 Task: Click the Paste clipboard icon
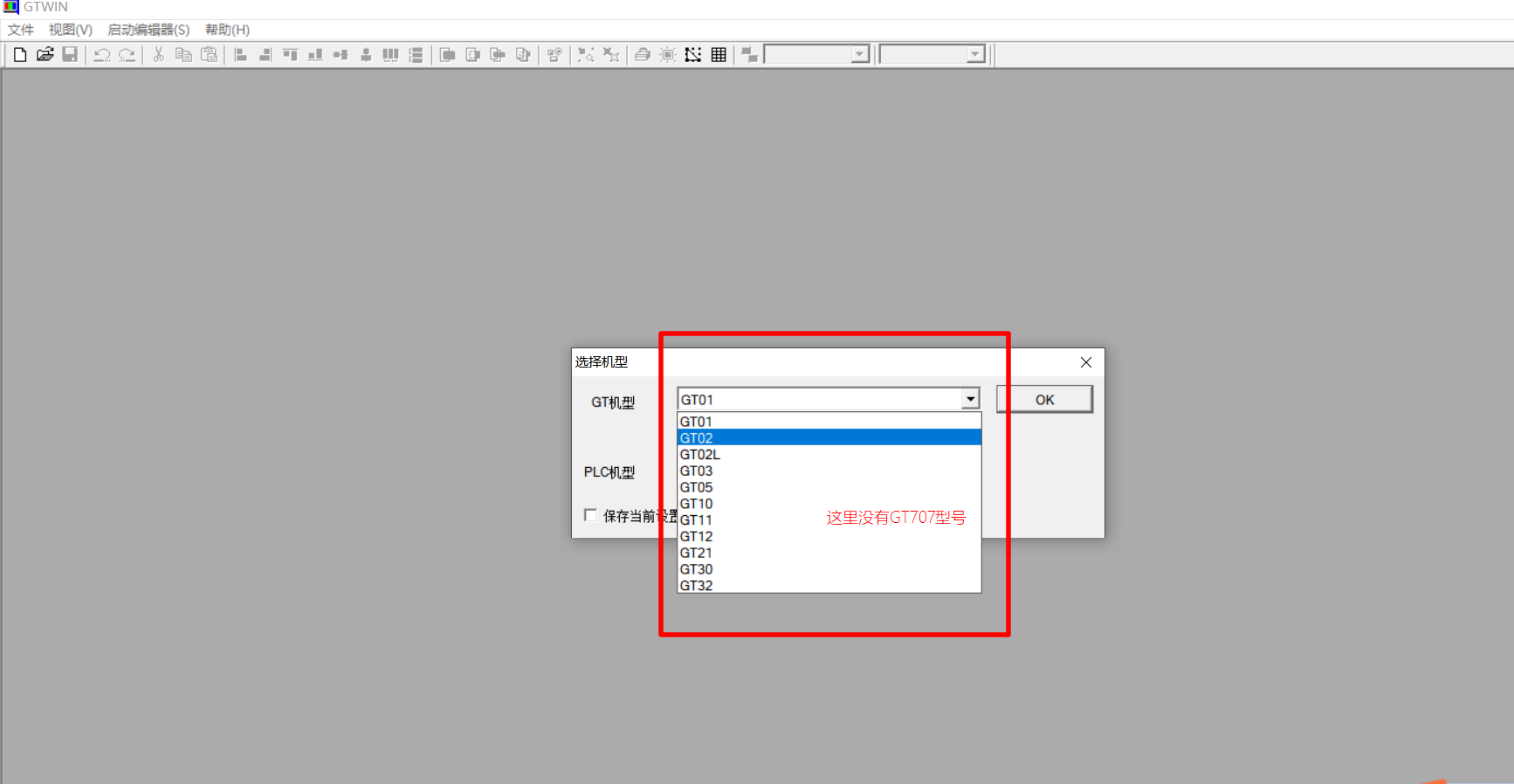(x=209, y=55)
